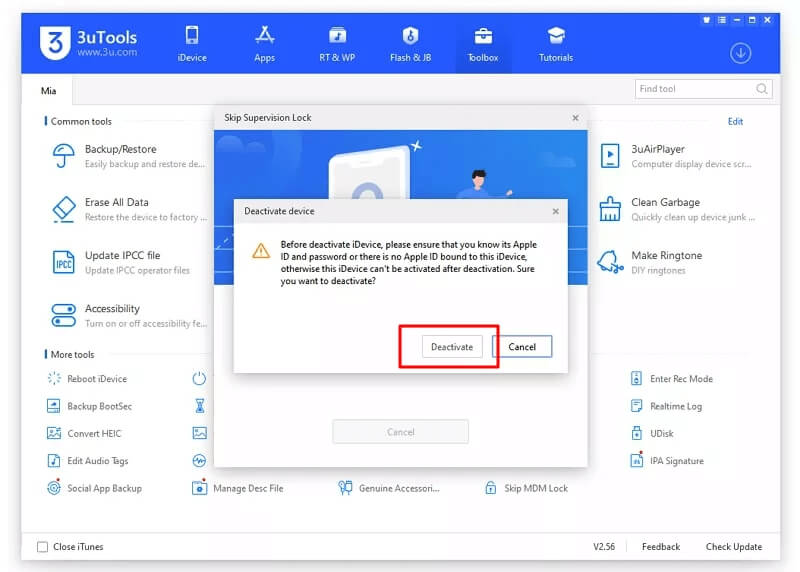The image size is (800, 572).
Task: Open Make Ringtone bell icon
Action: click(x=610, y=262)
